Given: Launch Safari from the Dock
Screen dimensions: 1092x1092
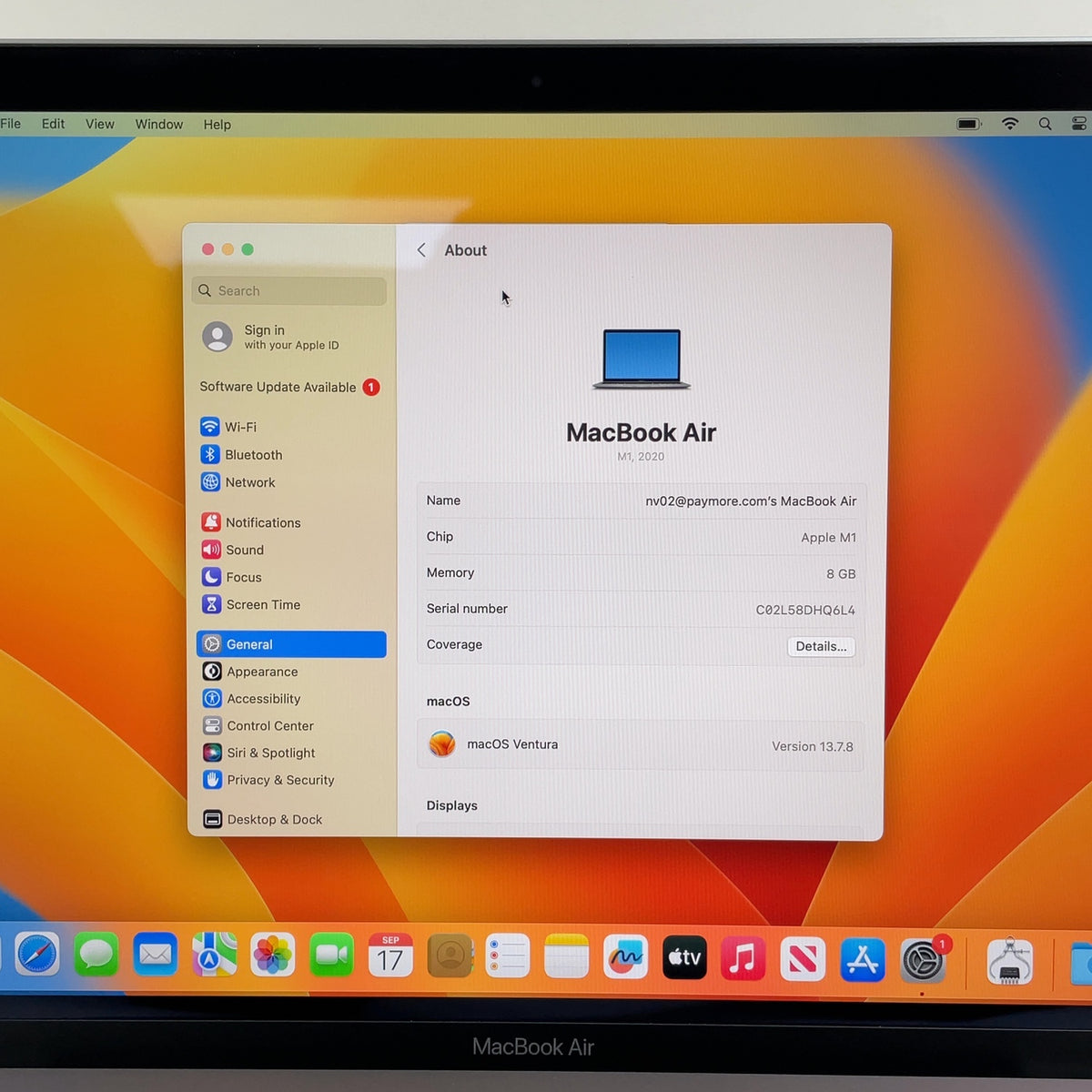Looking at the screenshot, I should 37,955.
